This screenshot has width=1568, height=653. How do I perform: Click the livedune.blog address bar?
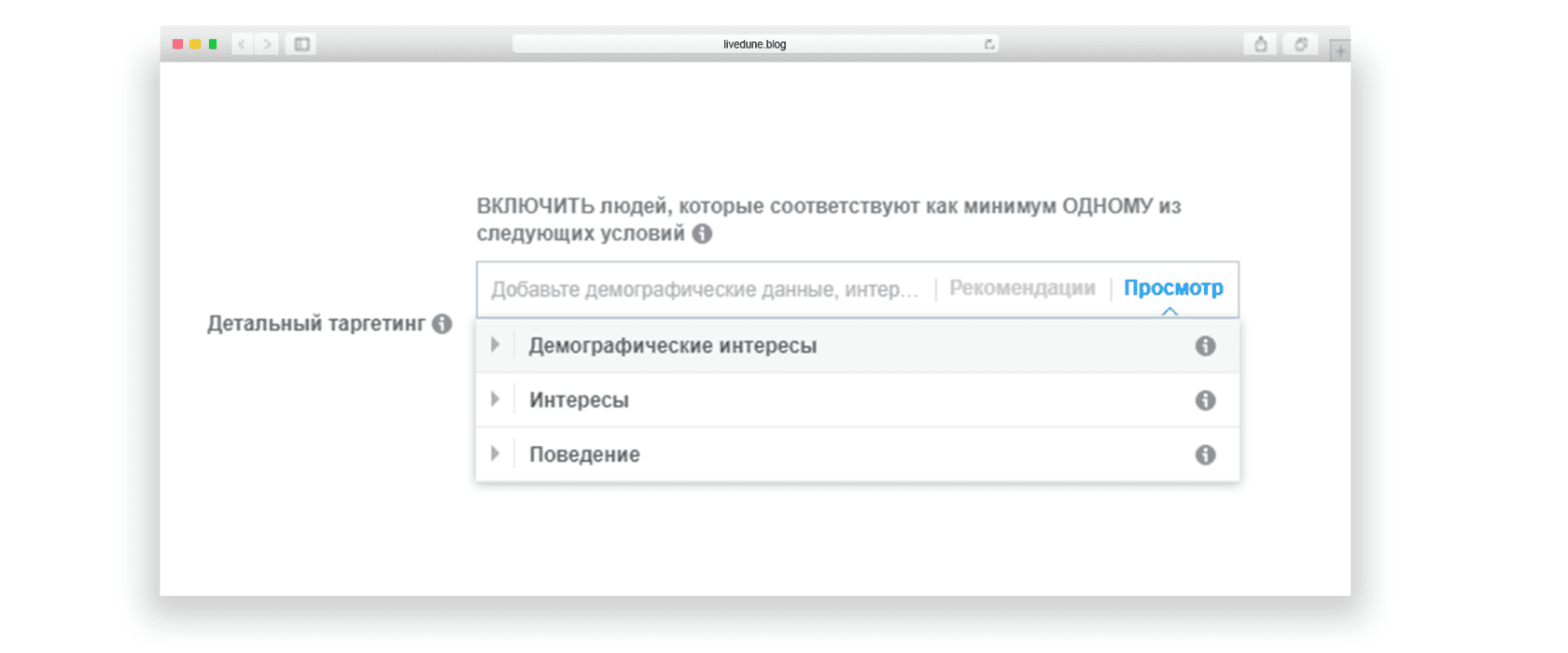click(754, 44)
